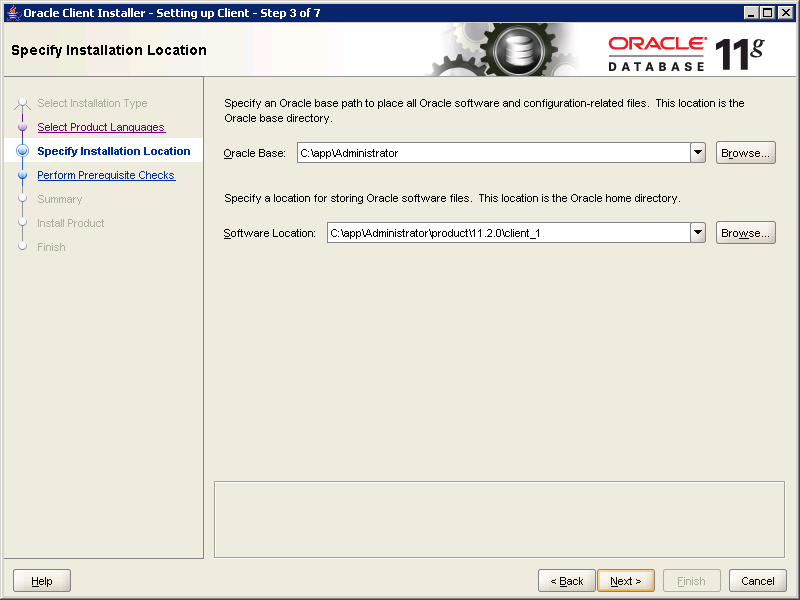Select the Specify Installation Location step
The height and width of the screenshot is (600, 800).
[x=114, y=151]
